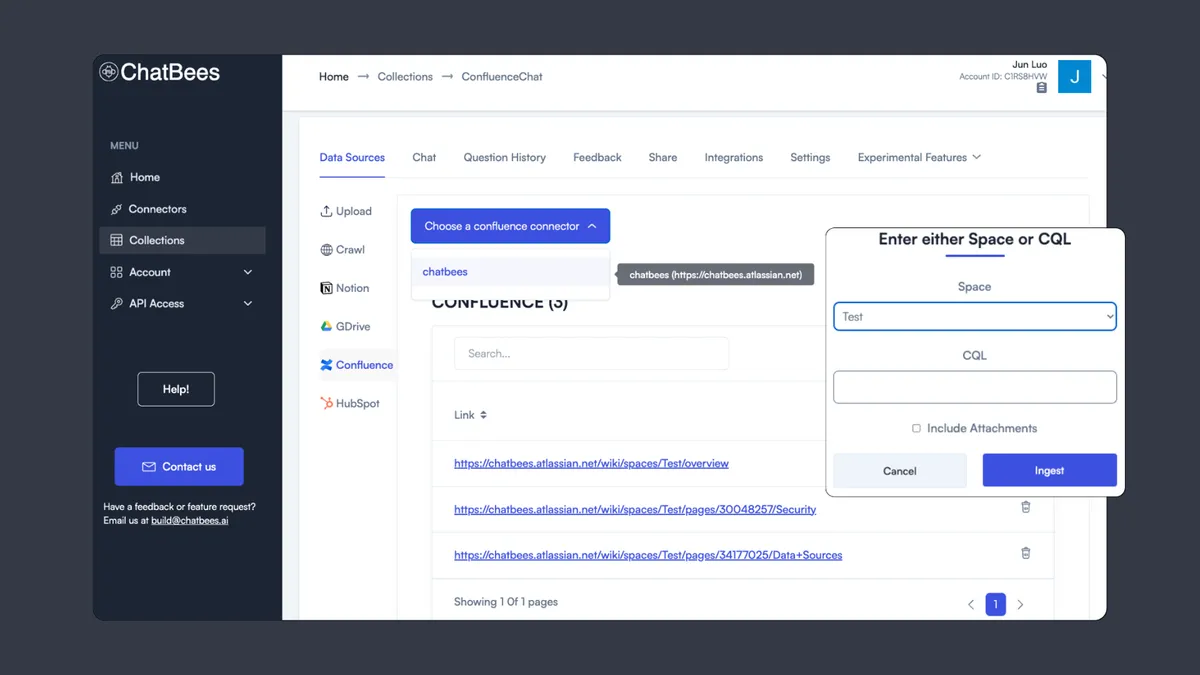
Task: Choose the chatbees connector option
Action: (x=510, y=272)
